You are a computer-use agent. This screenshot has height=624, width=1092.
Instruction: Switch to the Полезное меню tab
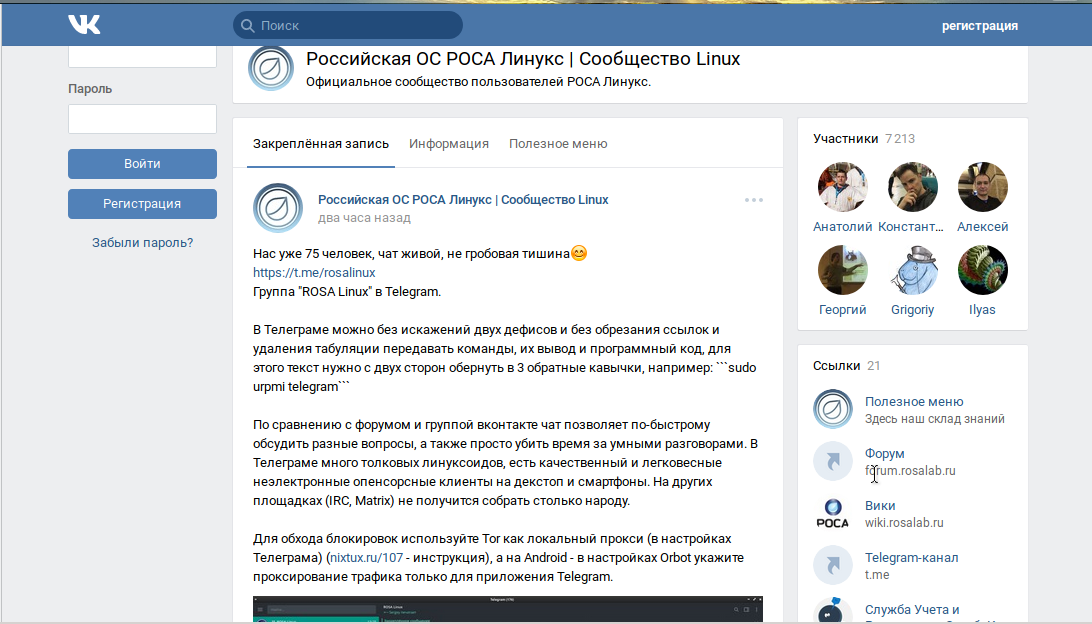pyautogui.click(x=558, y=143)
